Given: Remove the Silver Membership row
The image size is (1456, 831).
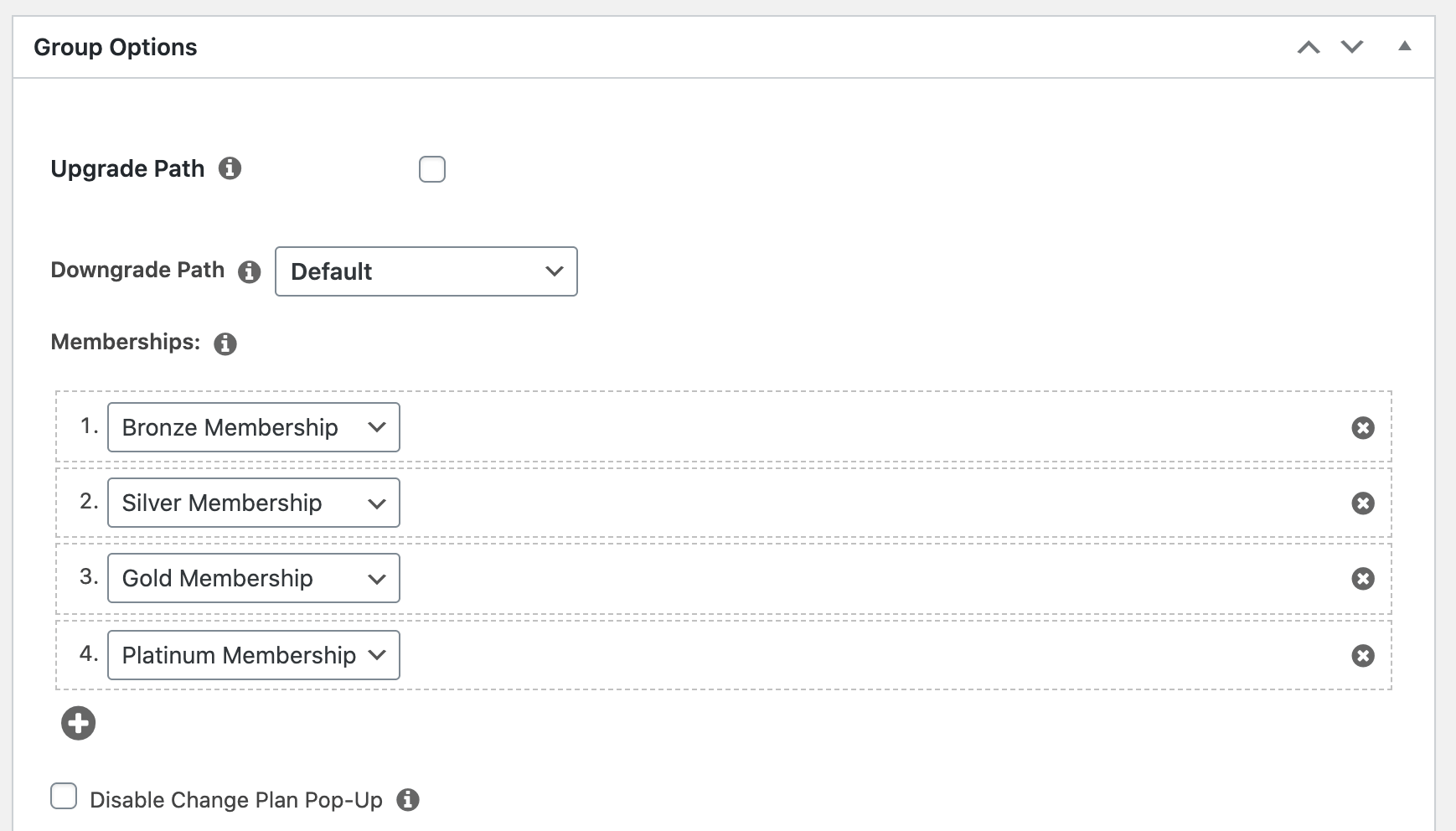Looking at the screenshot, I should coord(1363,503).
